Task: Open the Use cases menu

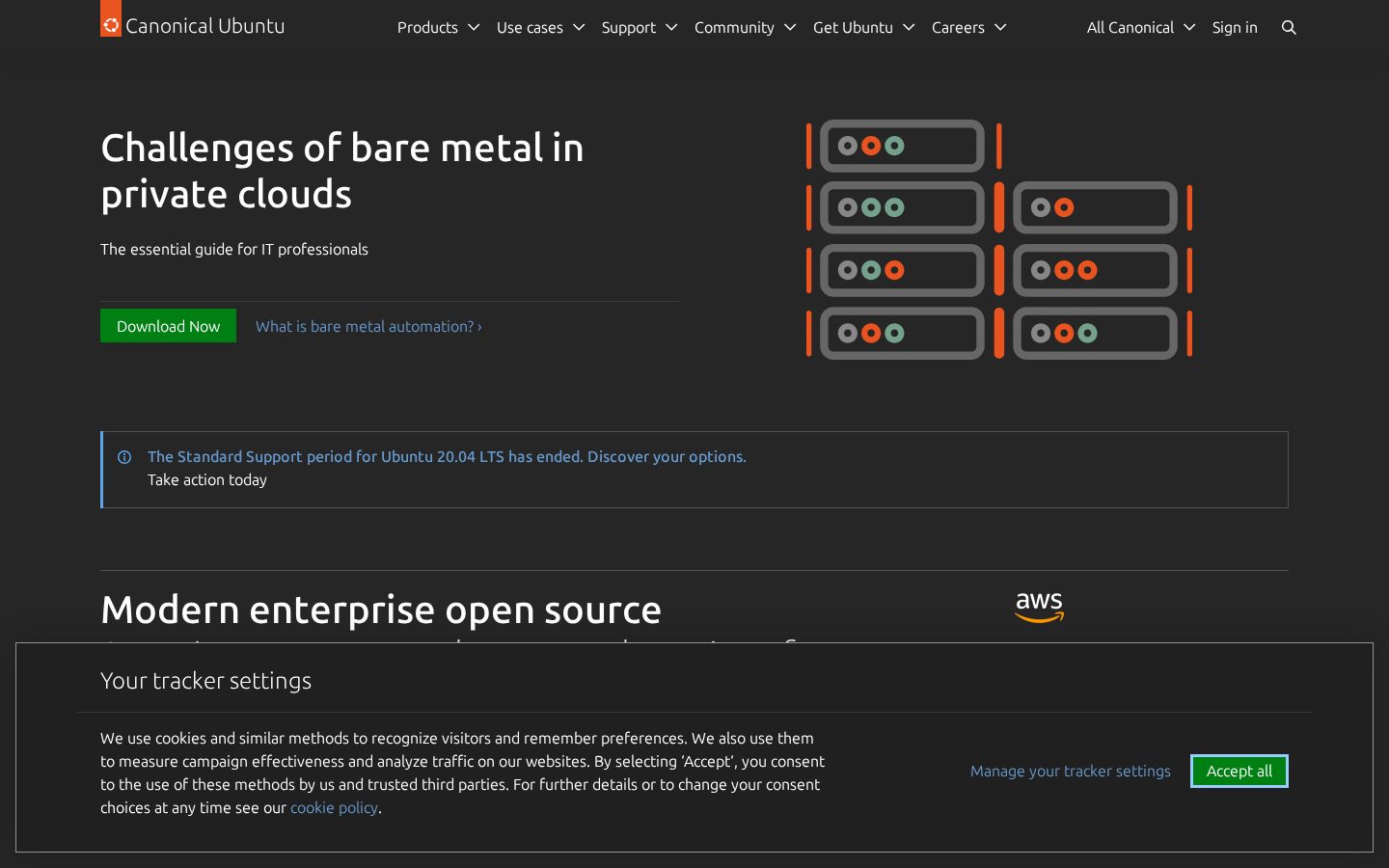Action: [540, 28]
